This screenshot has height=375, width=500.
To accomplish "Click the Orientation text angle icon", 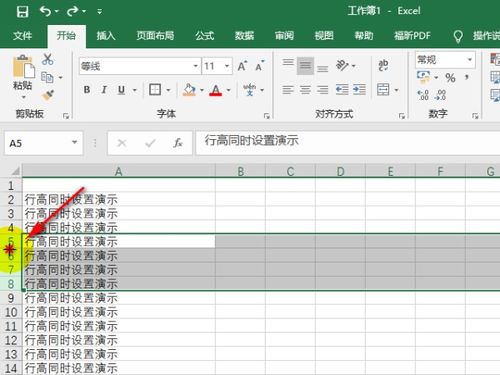I will tap(342, 65).
